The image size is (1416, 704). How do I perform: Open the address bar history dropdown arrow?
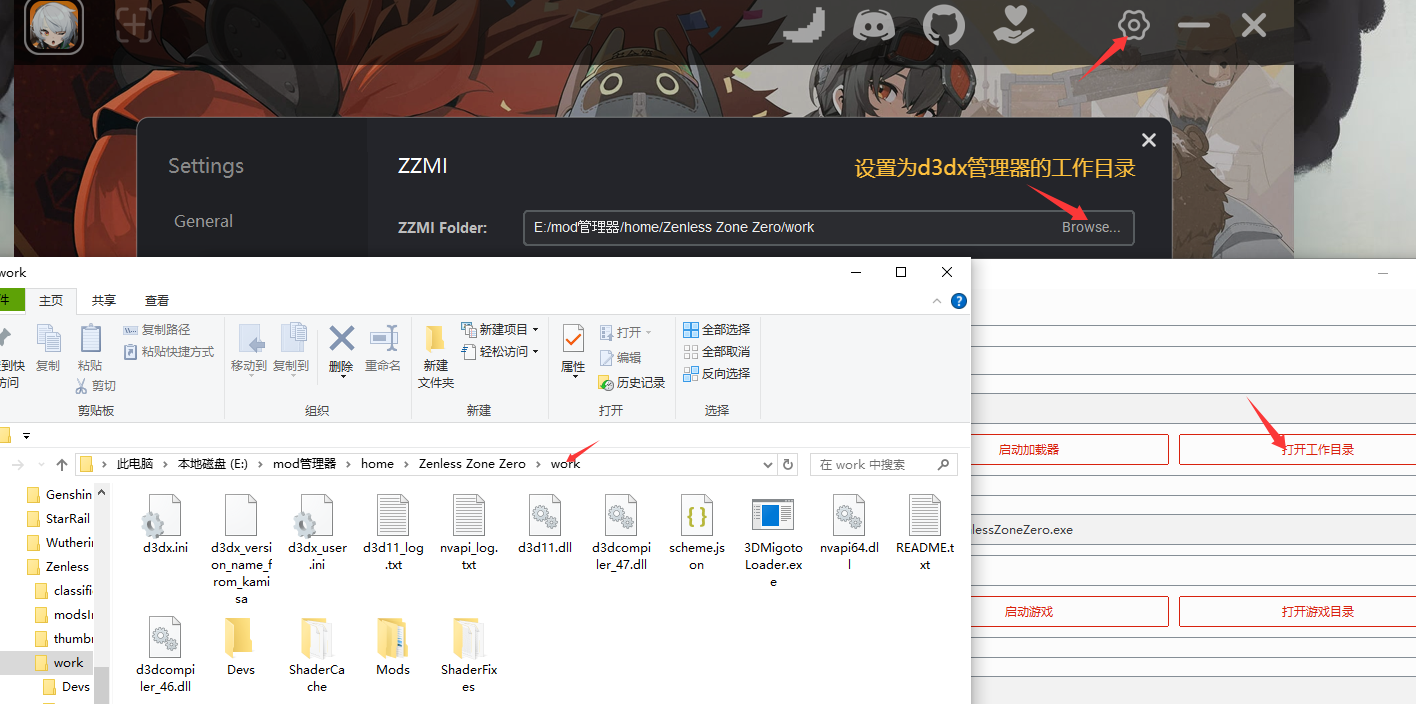(x=768, y=464)
